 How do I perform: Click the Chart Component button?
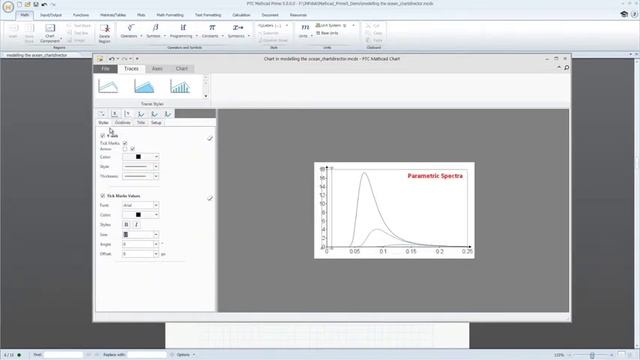(50, 33)
